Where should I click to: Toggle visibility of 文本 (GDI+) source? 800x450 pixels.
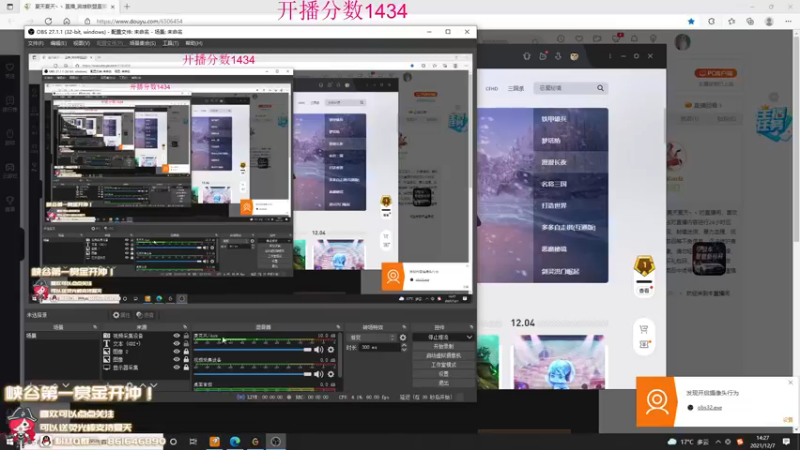pos(177,343)
